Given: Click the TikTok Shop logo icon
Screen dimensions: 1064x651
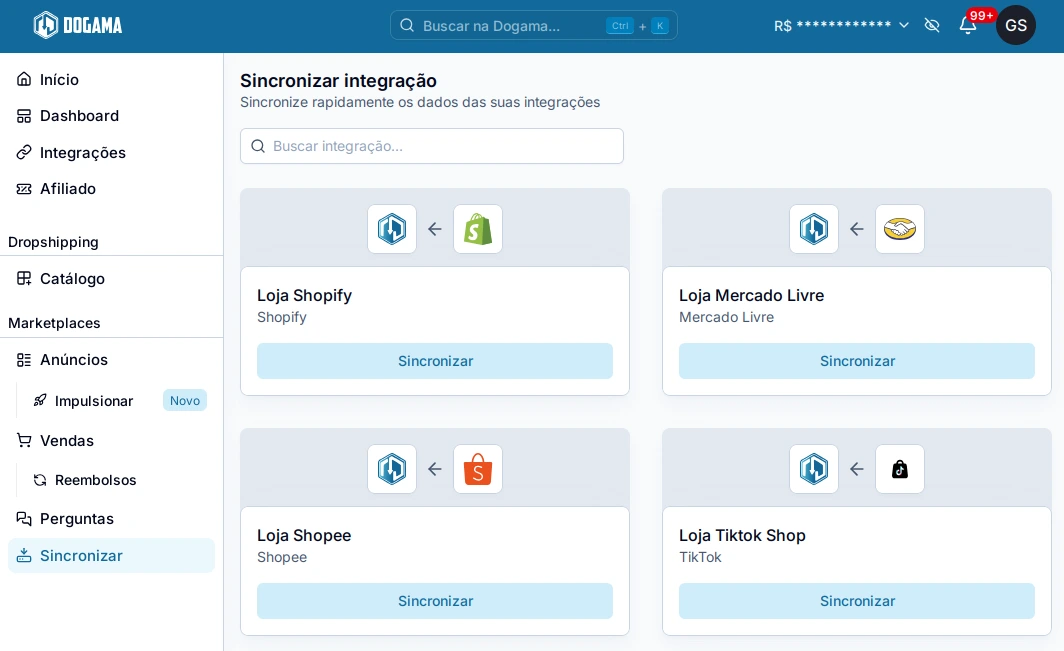Looking at the screenshot, I should [x=900, y=469].
